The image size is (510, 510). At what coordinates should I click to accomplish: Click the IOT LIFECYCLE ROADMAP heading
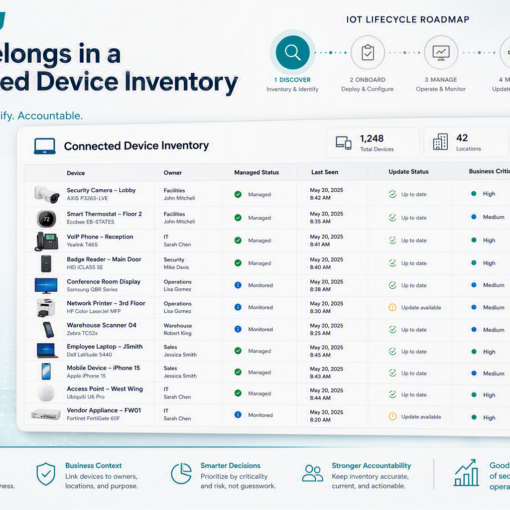pos(408,20)
